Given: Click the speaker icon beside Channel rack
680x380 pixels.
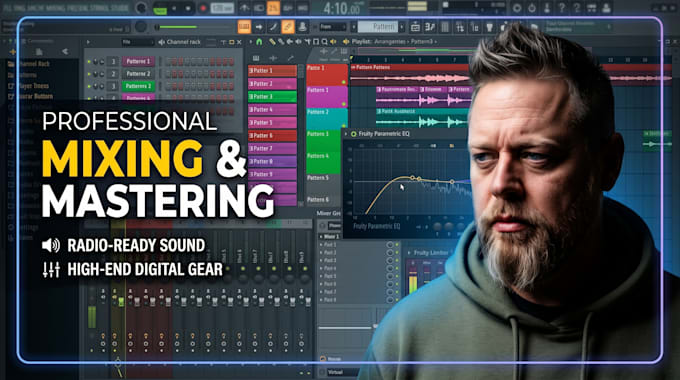Looking at the screenshot, I should tap(161, 42).
